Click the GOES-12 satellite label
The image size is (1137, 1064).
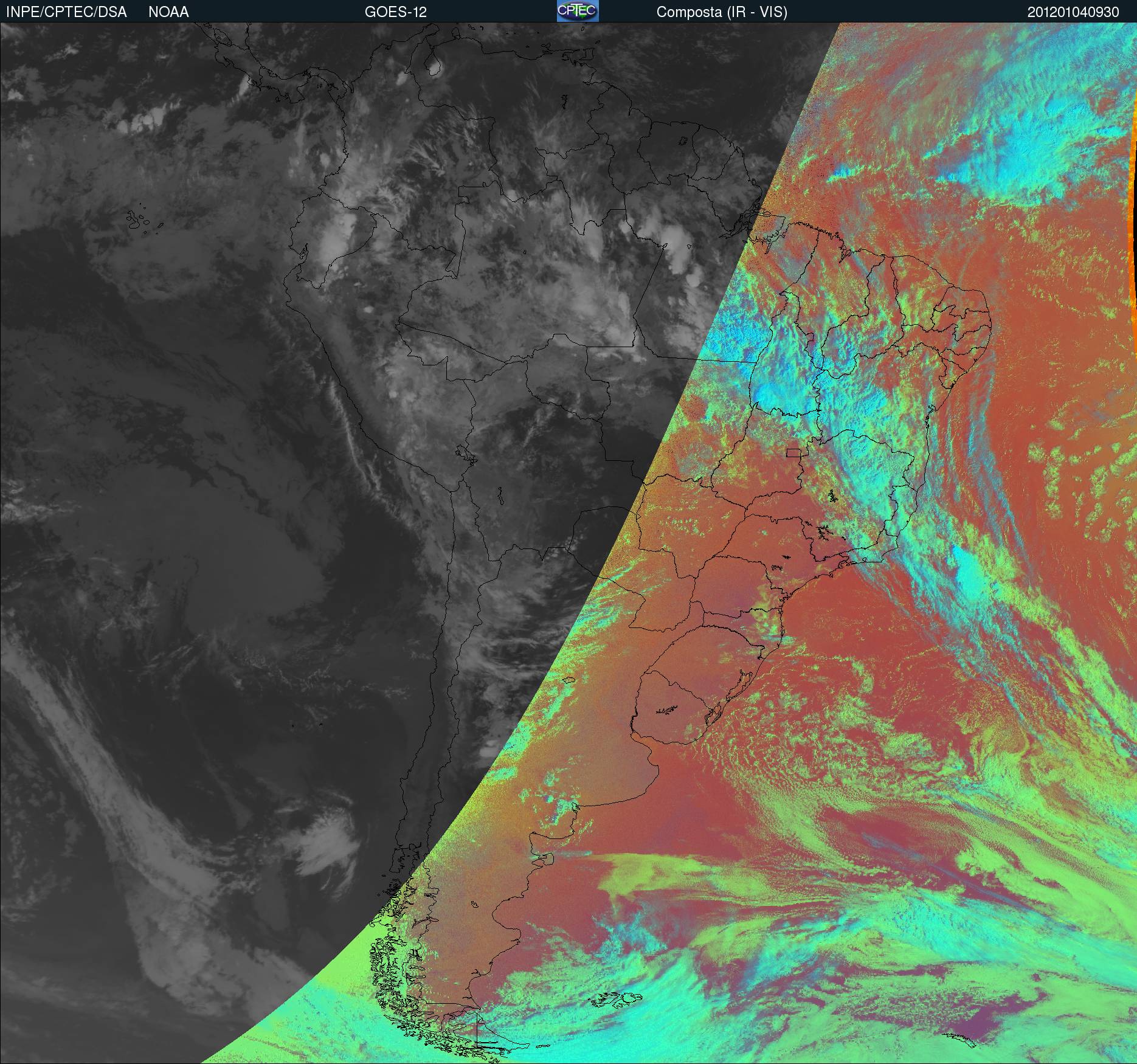[395, 12]
